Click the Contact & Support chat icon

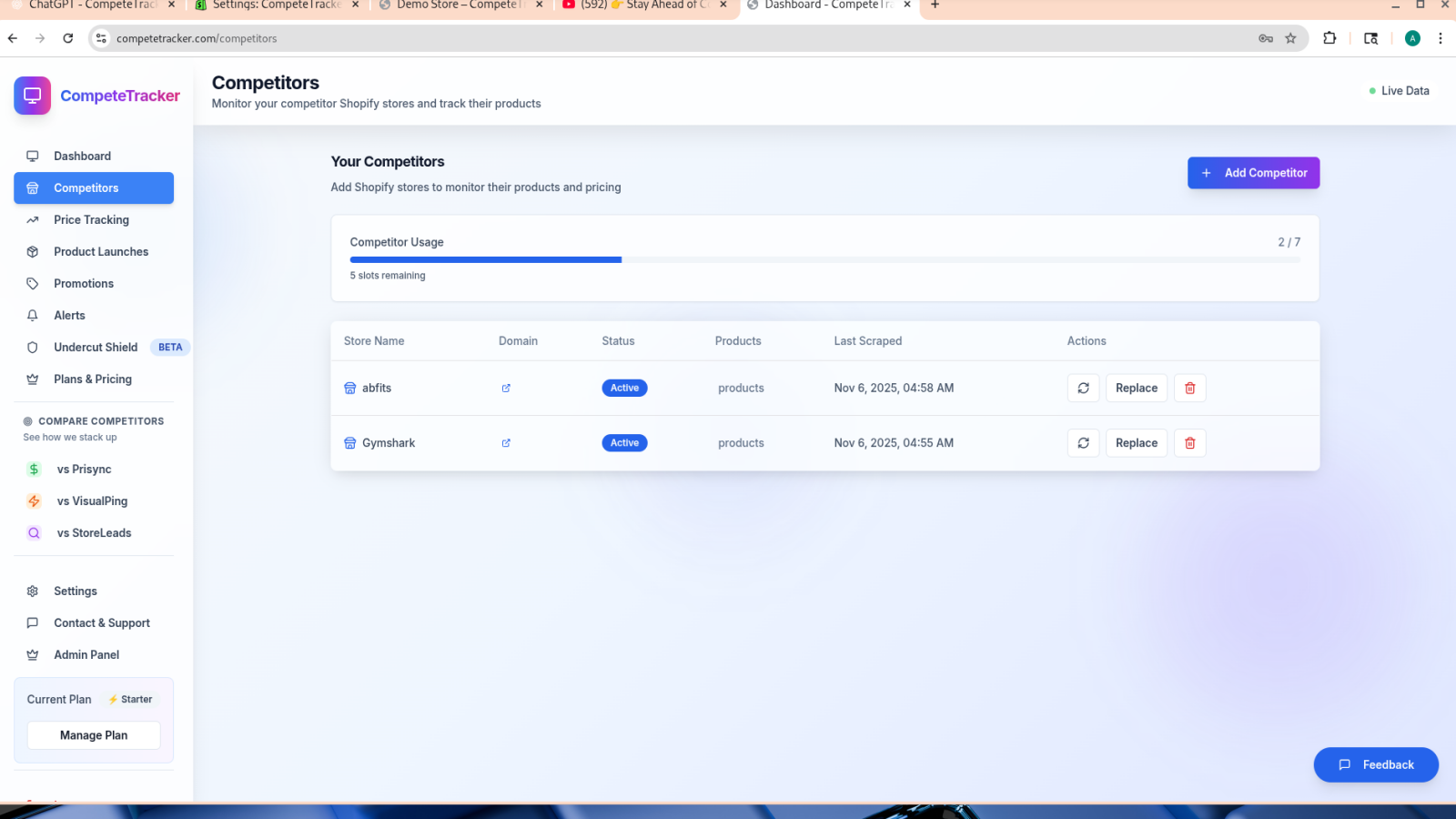(x=33, y=622)
